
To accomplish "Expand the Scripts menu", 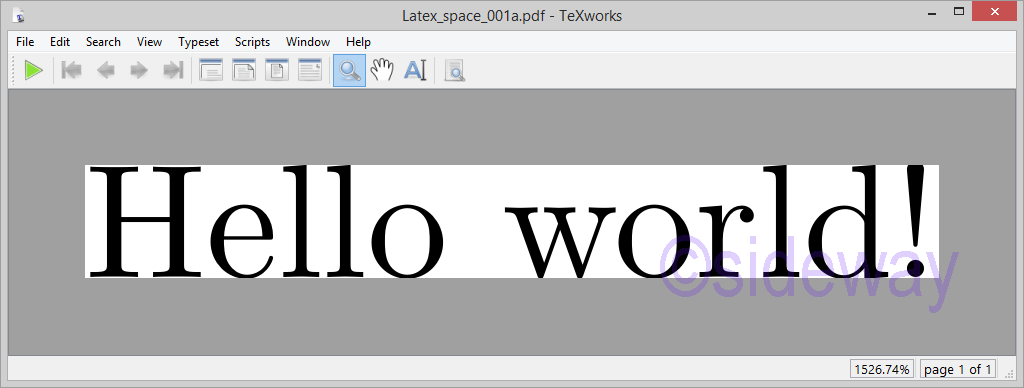I will 252,42.
